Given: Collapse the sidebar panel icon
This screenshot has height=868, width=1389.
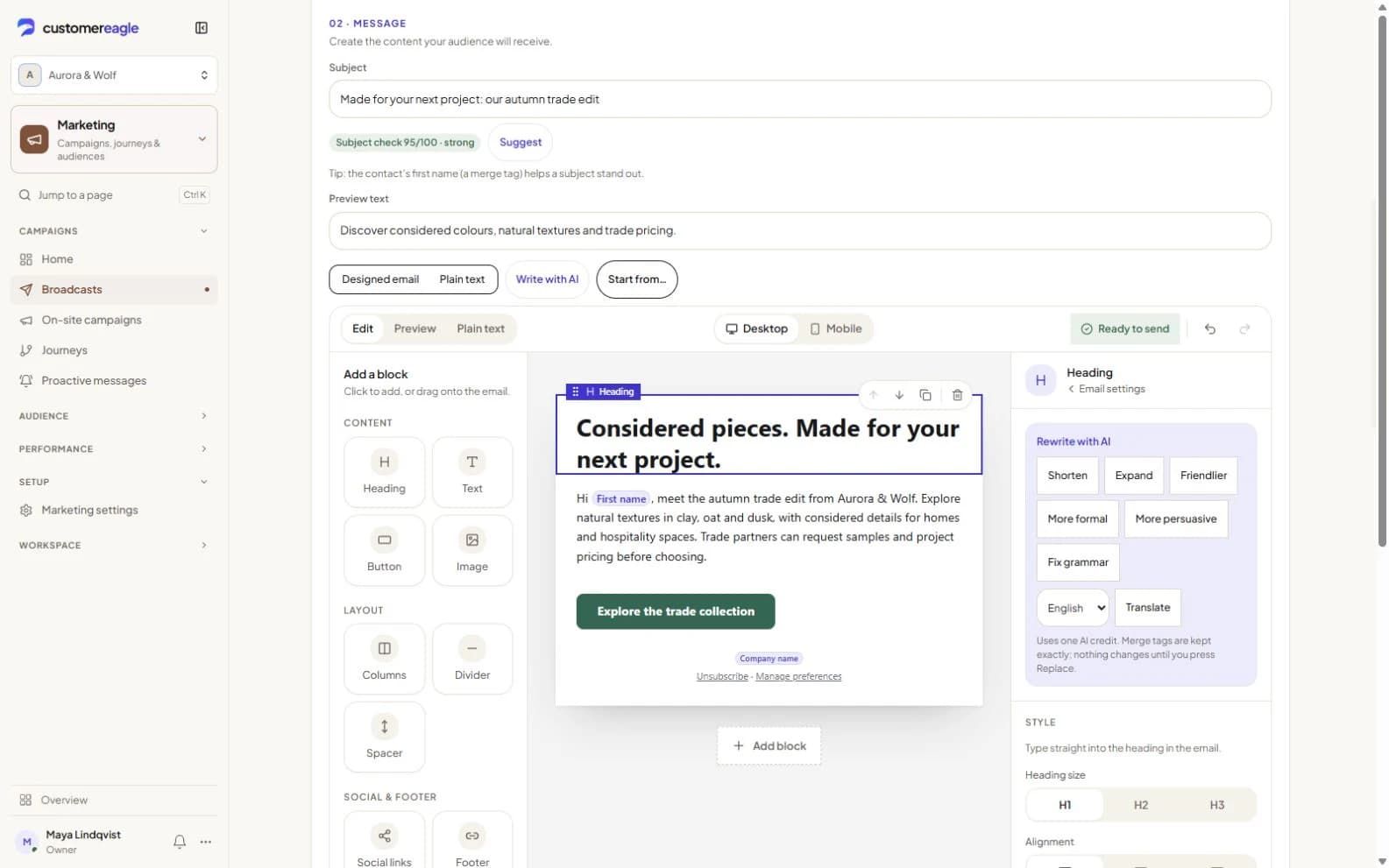Looking at the screenshot, I should [202, 28].
